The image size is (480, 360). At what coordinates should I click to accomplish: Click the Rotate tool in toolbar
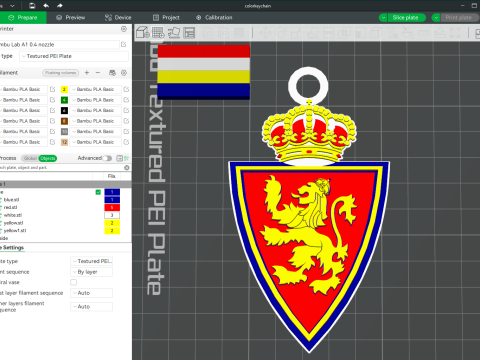(x=281, y=33)
